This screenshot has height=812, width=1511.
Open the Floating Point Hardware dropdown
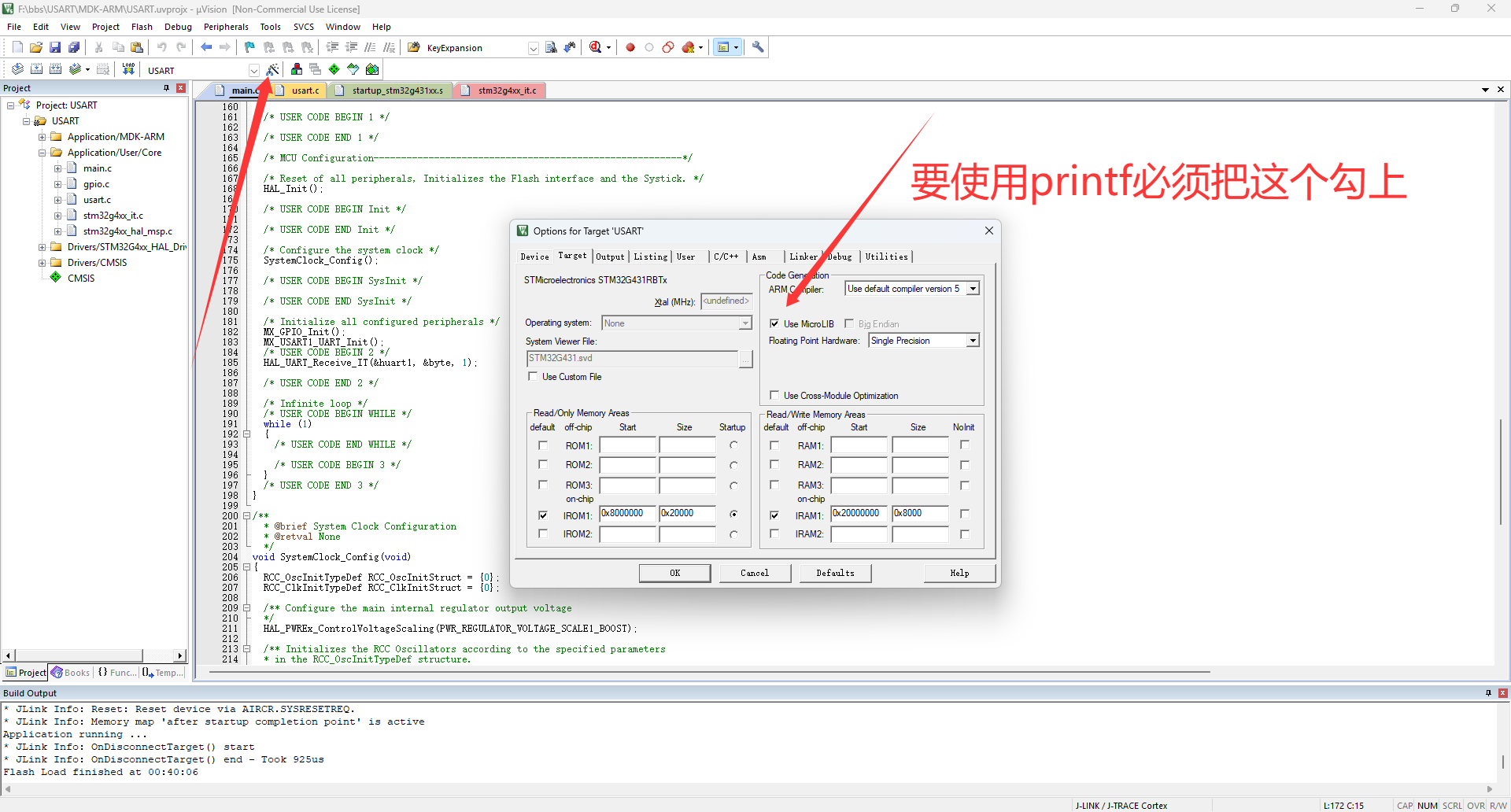(x=973, y=341)
